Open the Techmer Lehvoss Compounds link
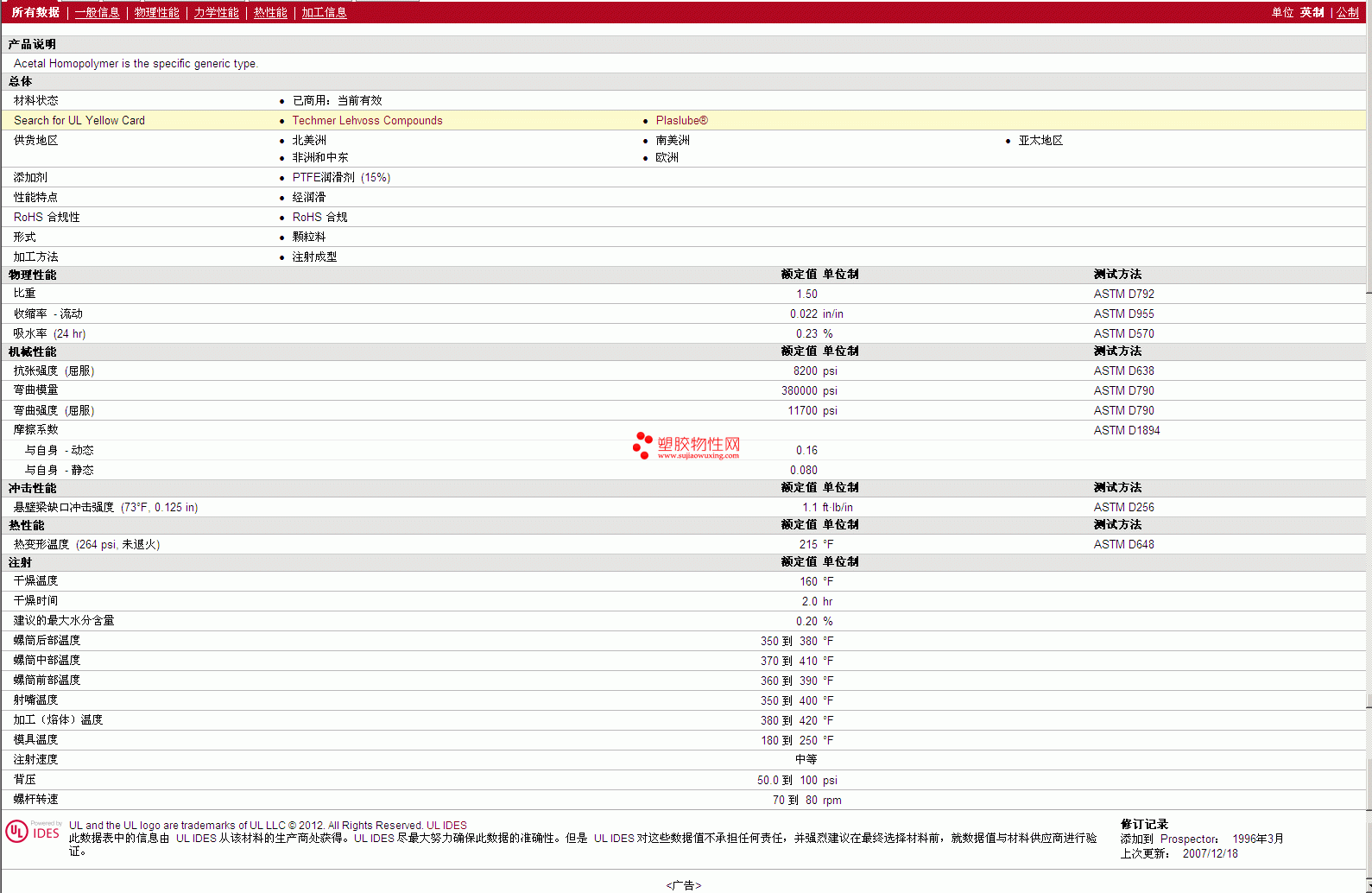This screenshot has width=1372, height=893. click(367, 121)
